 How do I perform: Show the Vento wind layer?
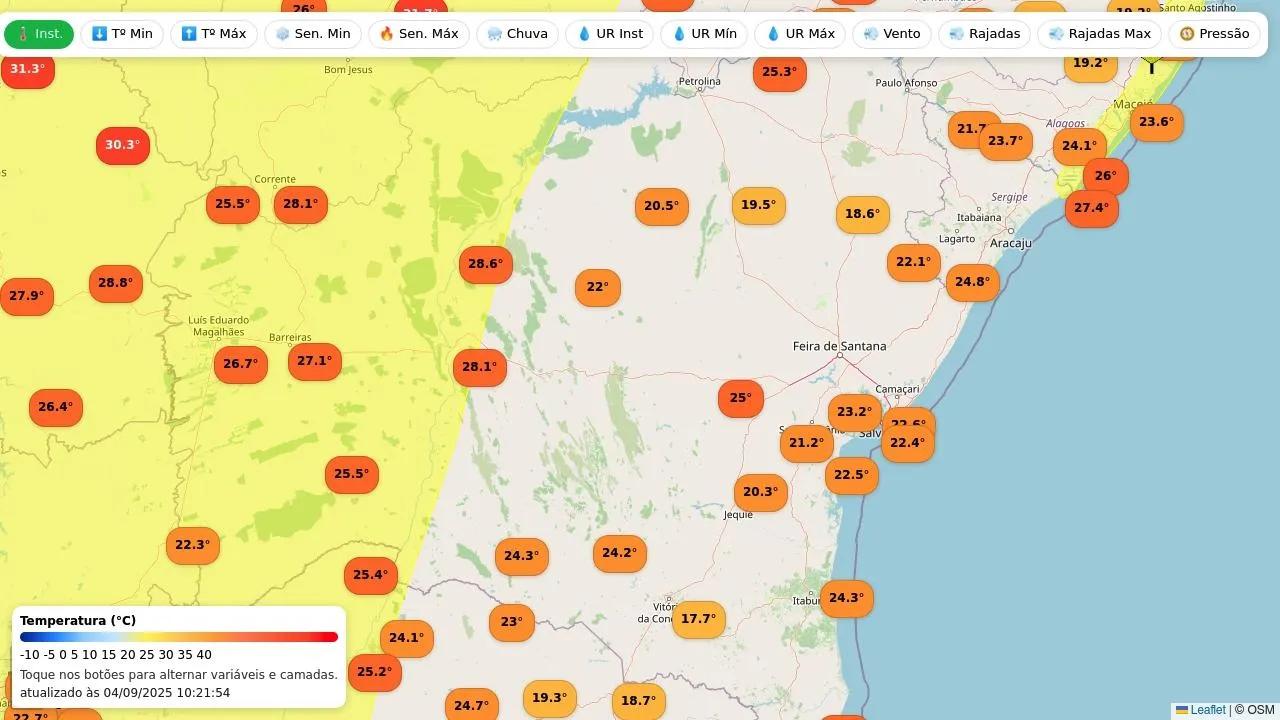point(892,34)
